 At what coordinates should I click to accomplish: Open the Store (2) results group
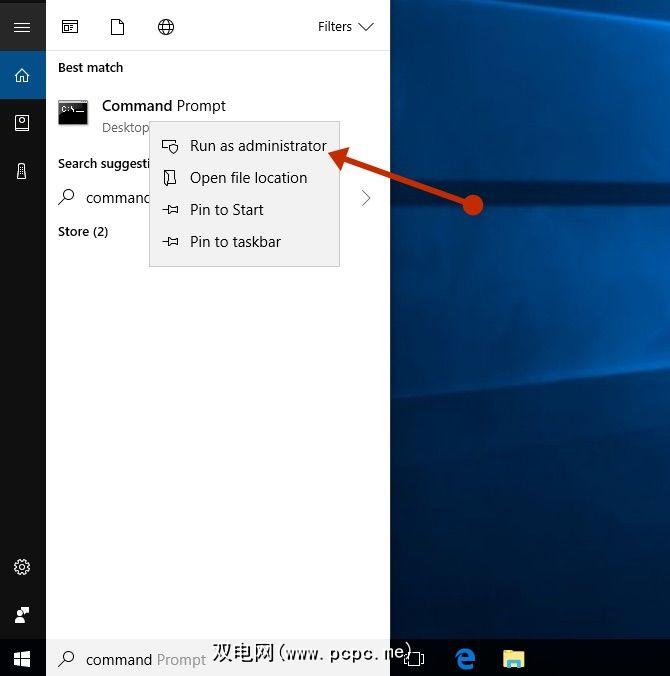tap(83, 232)
